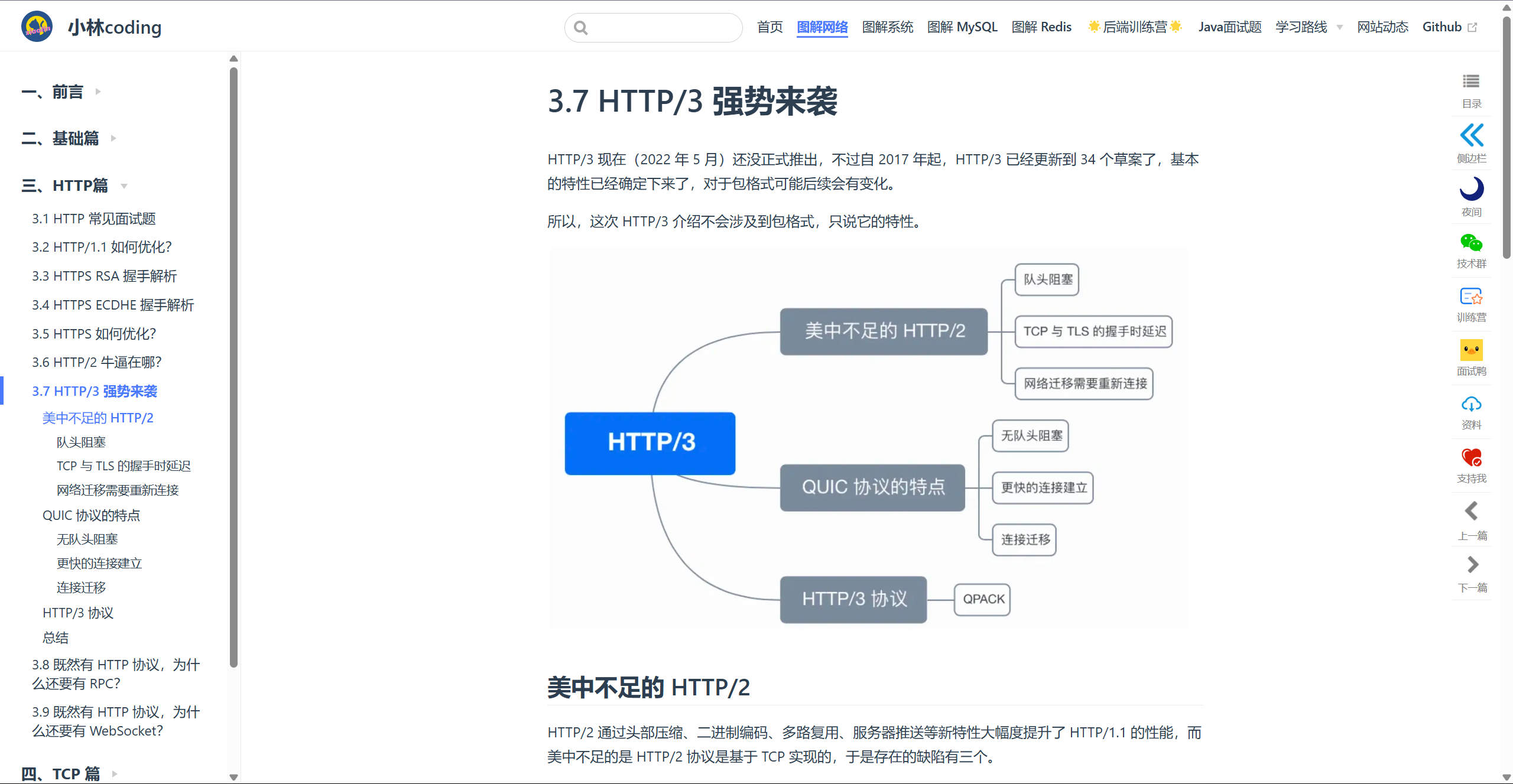Open the 学习路线 dropdown menu

tap(1308, 27)
